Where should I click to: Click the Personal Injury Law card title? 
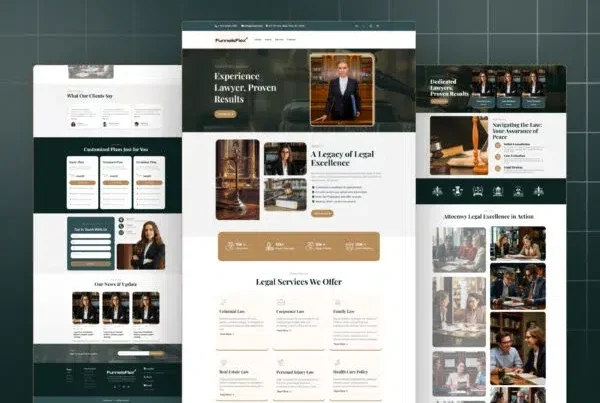[x=295, y=372]
